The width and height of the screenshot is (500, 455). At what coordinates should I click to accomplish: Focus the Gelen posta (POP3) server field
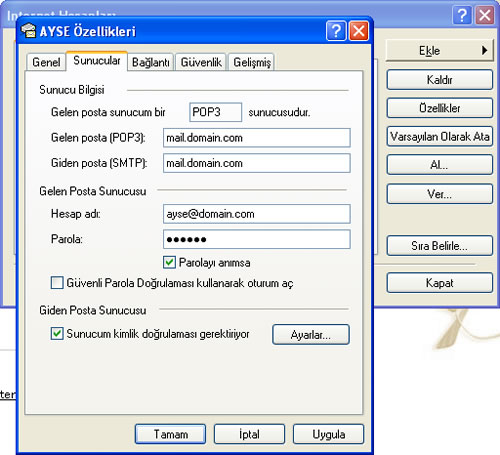coord(257,138)
